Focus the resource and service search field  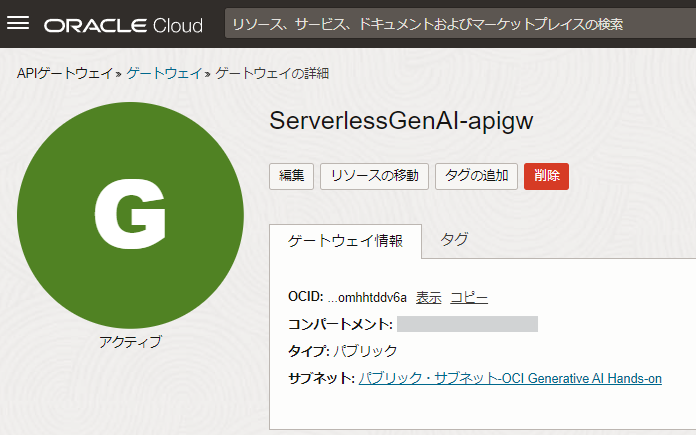point(460,24)
